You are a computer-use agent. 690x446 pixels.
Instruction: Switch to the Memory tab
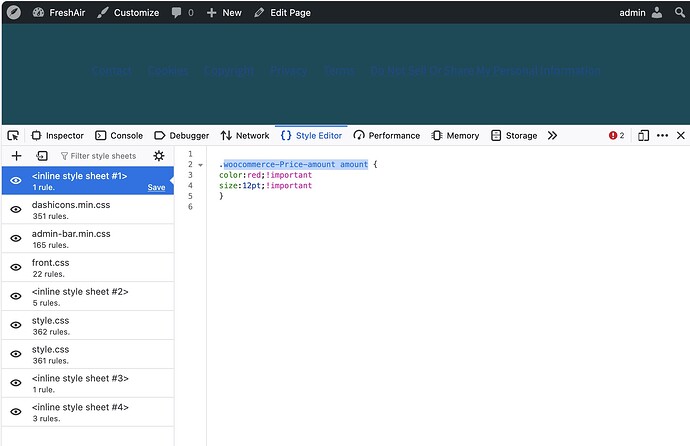pyautogui.click(x=455, y=135)
